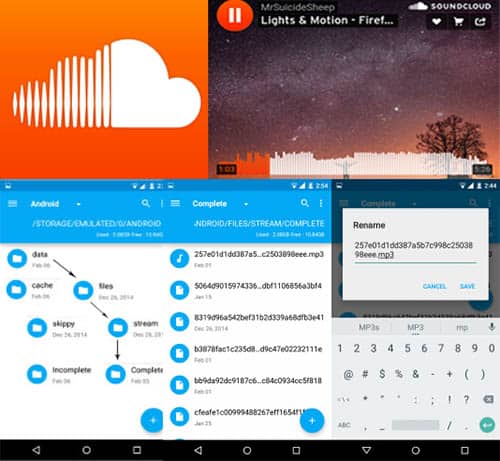
Task: Open overflow menu on Complete screen
Action: click(321, 203)
